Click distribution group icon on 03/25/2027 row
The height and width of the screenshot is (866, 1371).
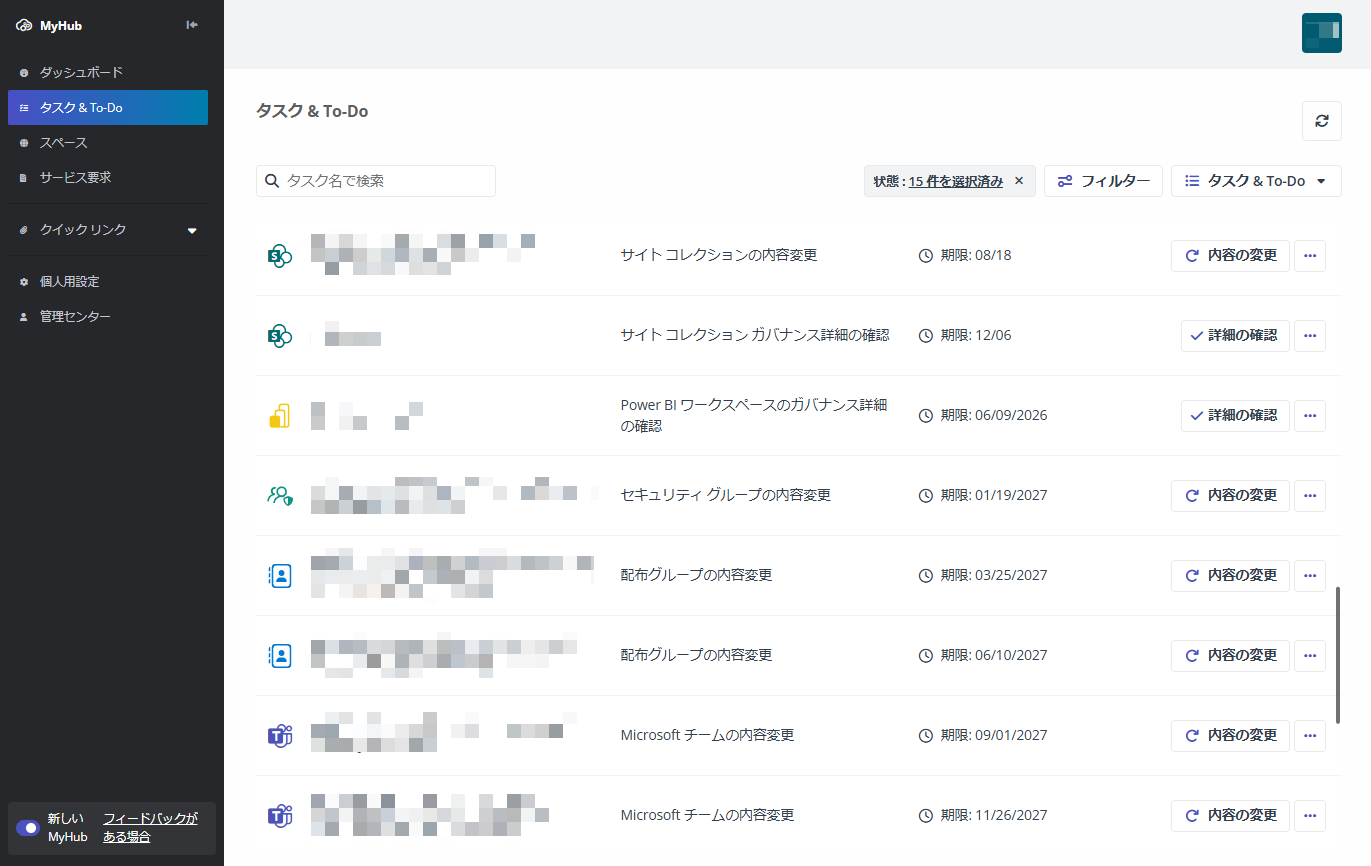point(279,576)
